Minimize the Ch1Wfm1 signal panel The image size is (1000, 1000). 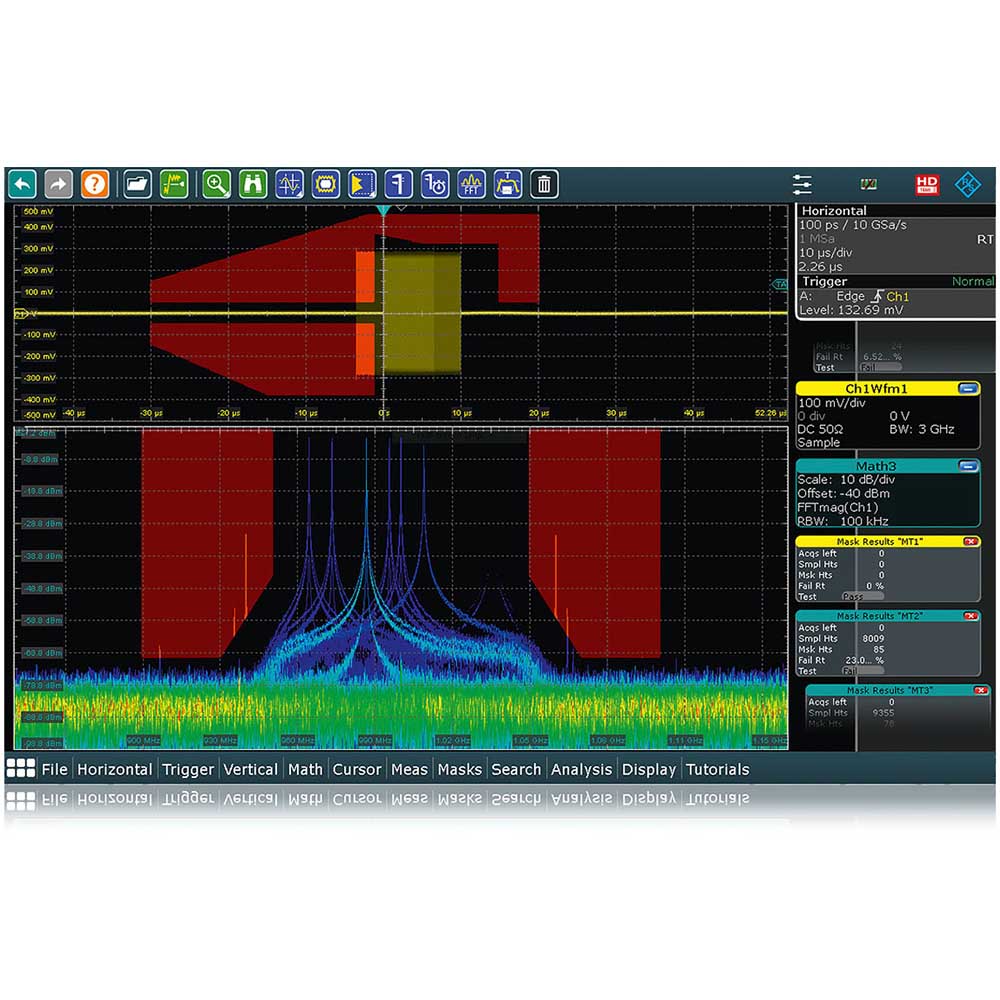967,389
